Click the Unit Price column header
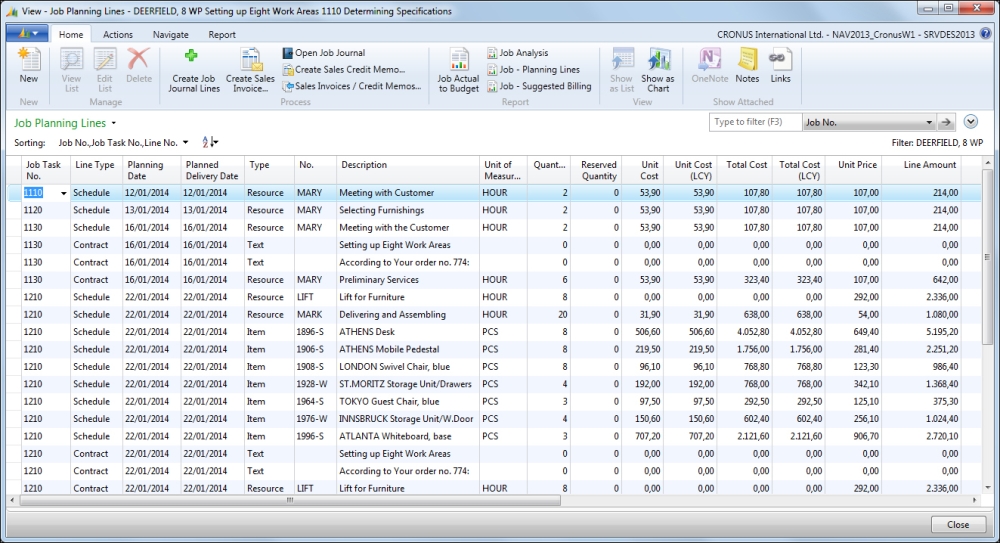 pos(853,170)
